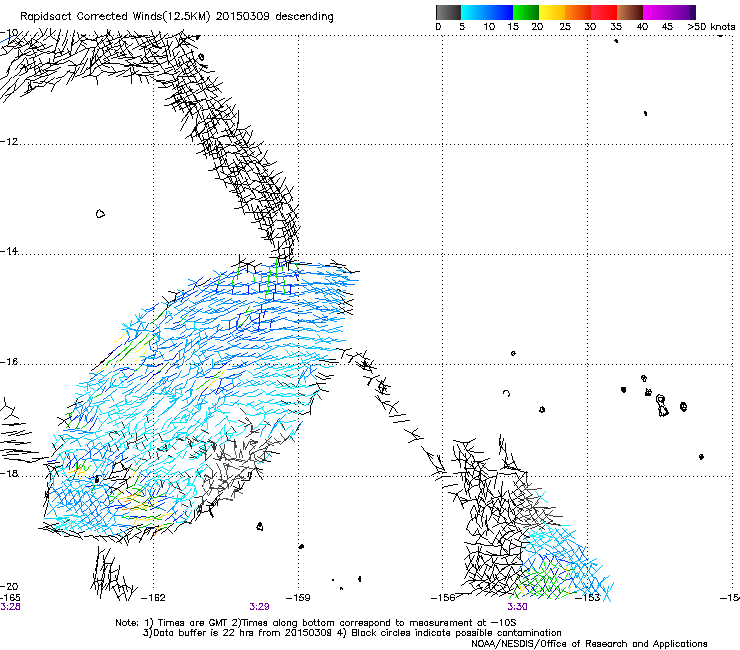Click the purple 3:28 time stamp
The height and width of the screenshot is (650, 740).
point(10,607)
